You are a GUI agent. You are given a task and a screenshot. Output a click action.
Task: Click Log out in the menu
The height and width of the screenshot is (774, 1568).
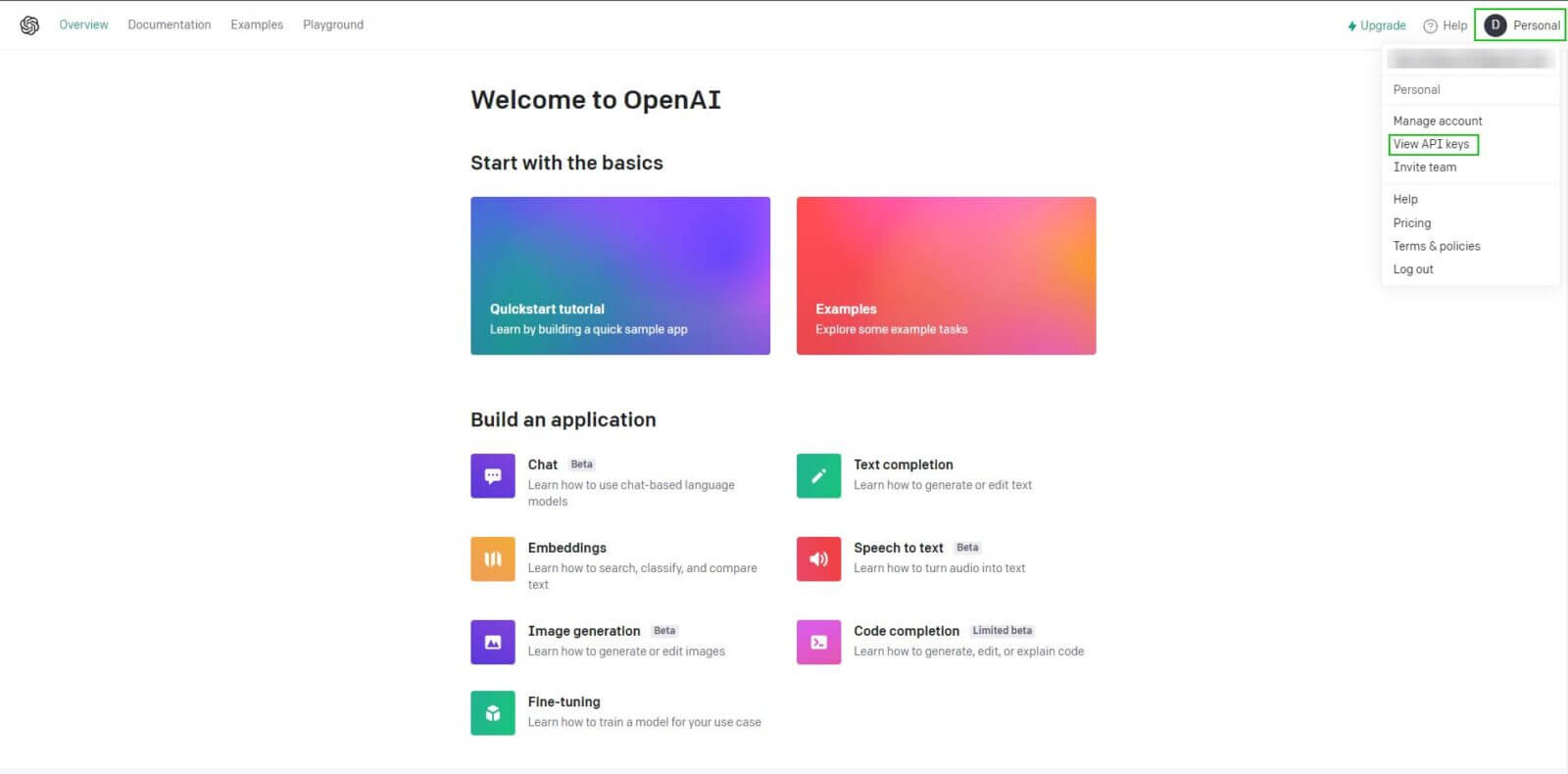coord(1413,269)
